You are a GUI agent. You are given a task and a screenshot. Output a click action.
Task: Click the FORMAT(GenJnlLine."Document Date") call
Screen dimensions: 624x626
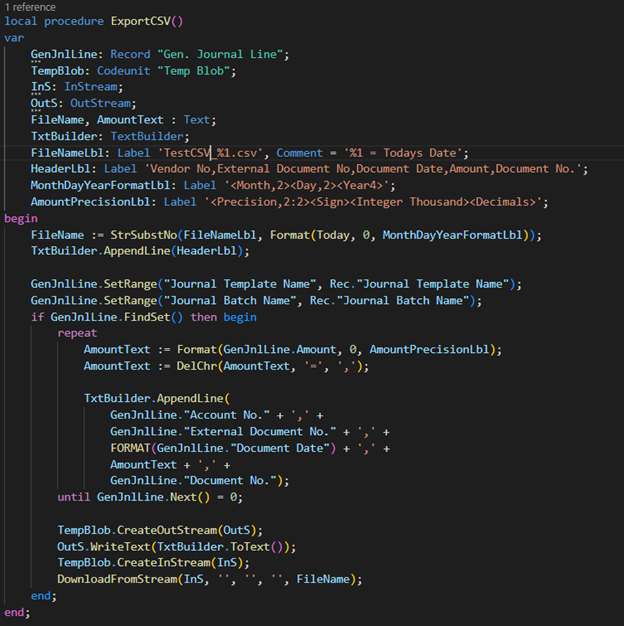point(223,448)
